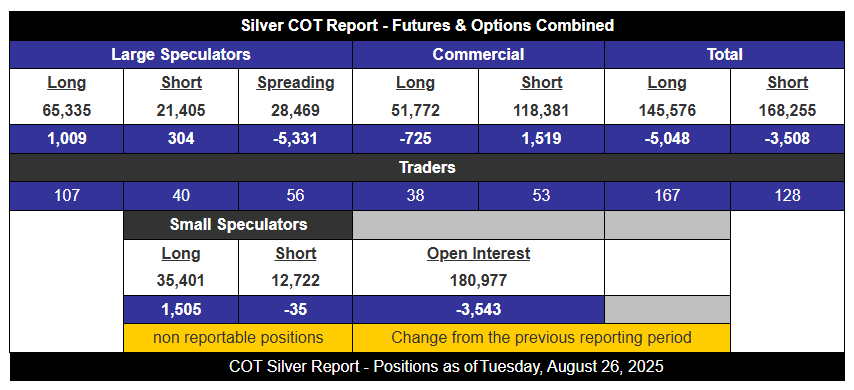Select the Open Interest label
The height and width of the screenshot is (390, 854).
tap(478, 253)
